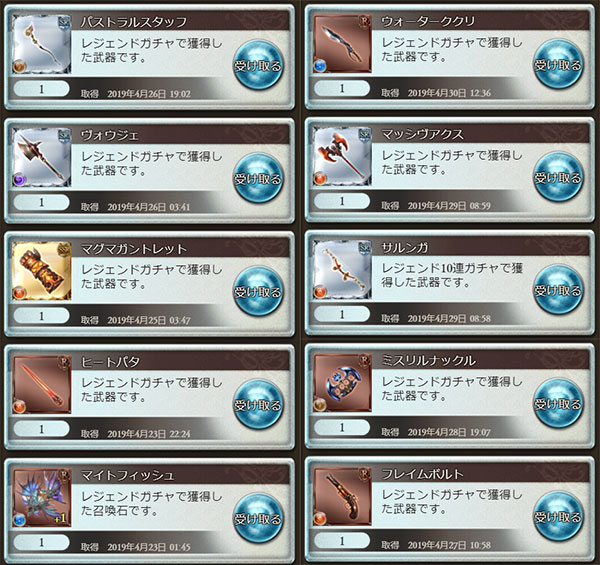Click the ヒートパタ sword icon
Screen dimensions: 600x565
pyautogui.click(x=41, y=384)
